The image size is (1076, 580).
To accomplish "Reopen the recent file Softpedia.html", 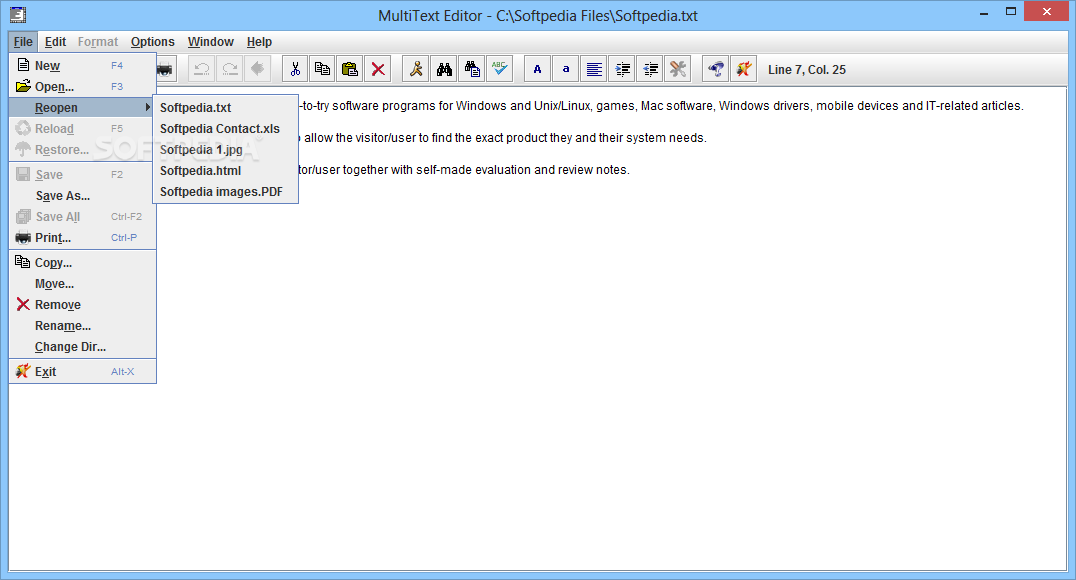I will pyautogui.click(x=225, y=170).
